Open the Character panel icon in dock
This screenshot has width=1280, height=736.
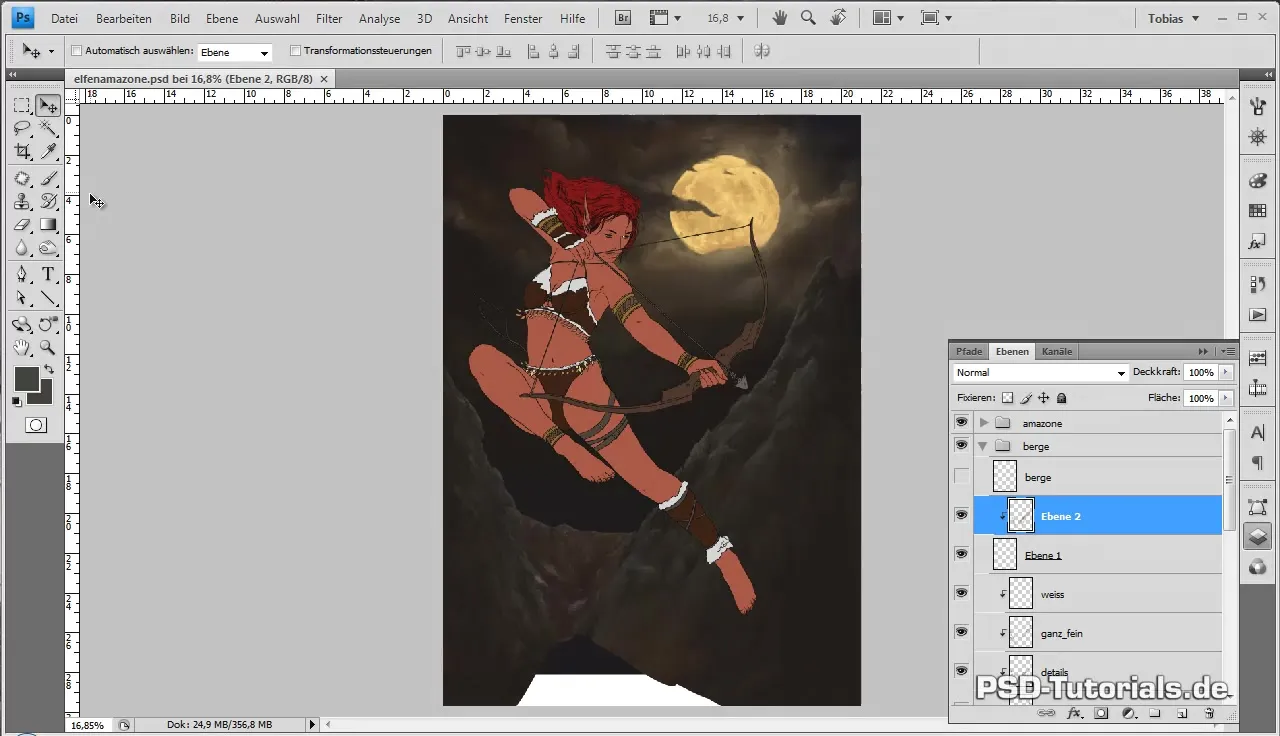1258,433
